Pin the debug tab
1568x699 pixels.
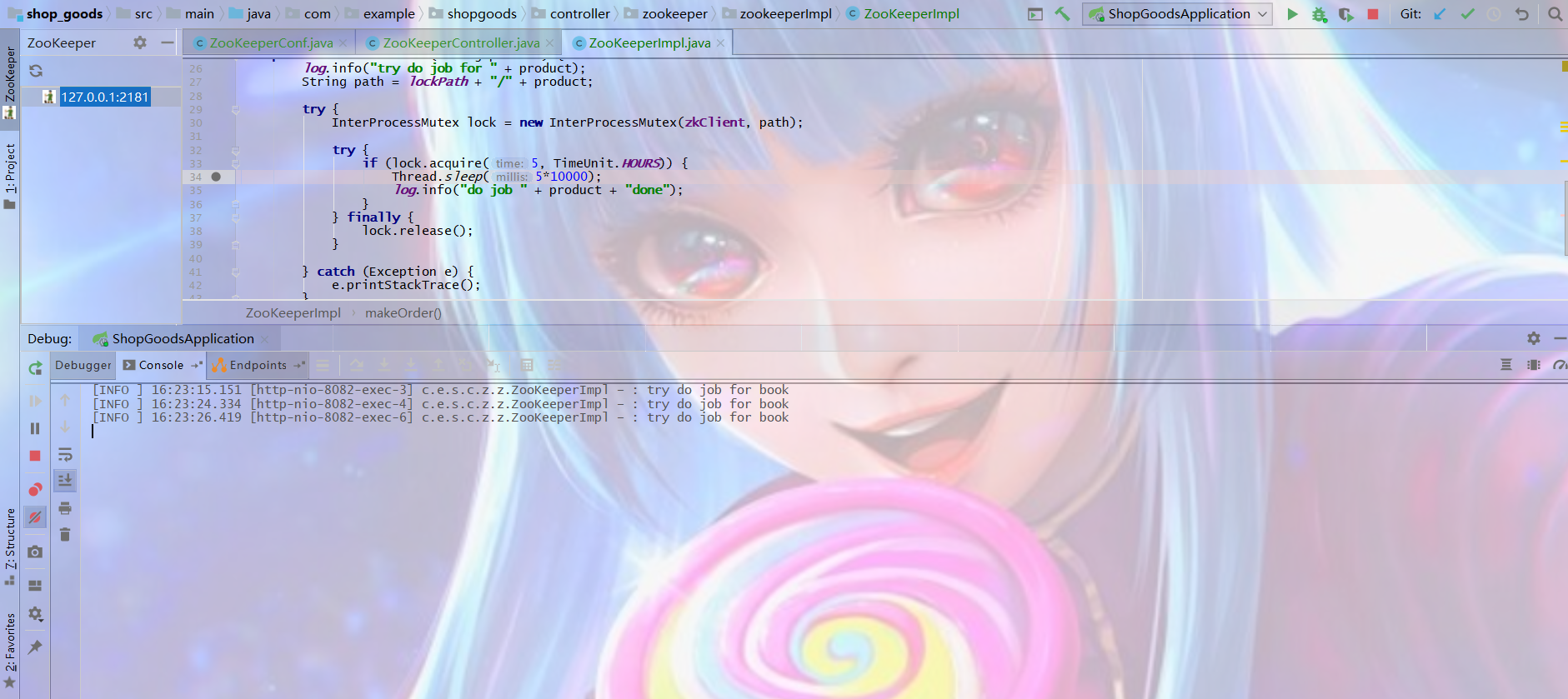(35, 647)
